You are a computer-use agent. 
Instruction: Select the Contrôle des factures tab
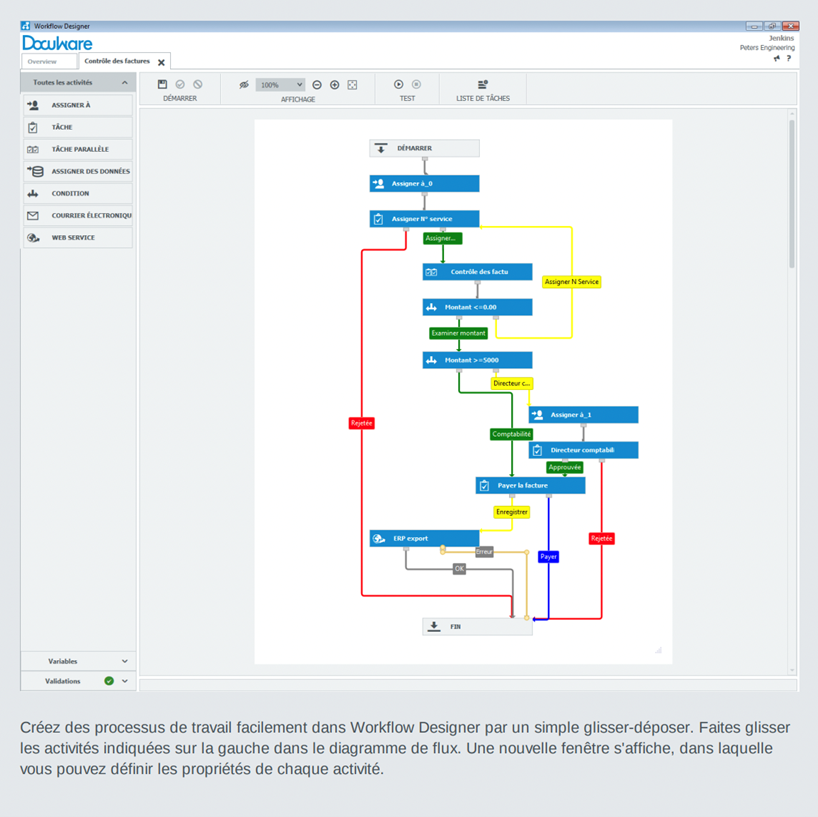click(117, 62)
